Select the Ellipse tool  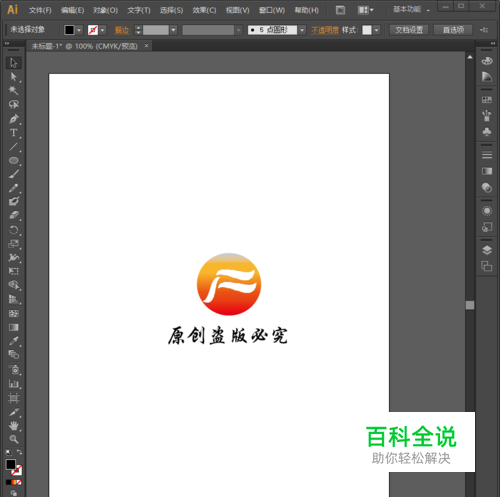click(x=14, y=160)
